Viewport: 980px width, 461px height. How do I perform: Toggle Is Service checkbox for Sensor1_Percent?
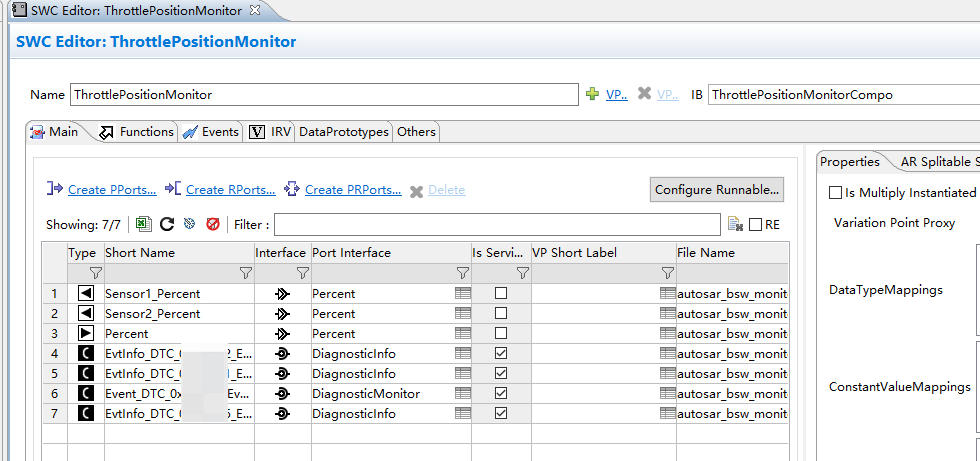pos(501,293)
